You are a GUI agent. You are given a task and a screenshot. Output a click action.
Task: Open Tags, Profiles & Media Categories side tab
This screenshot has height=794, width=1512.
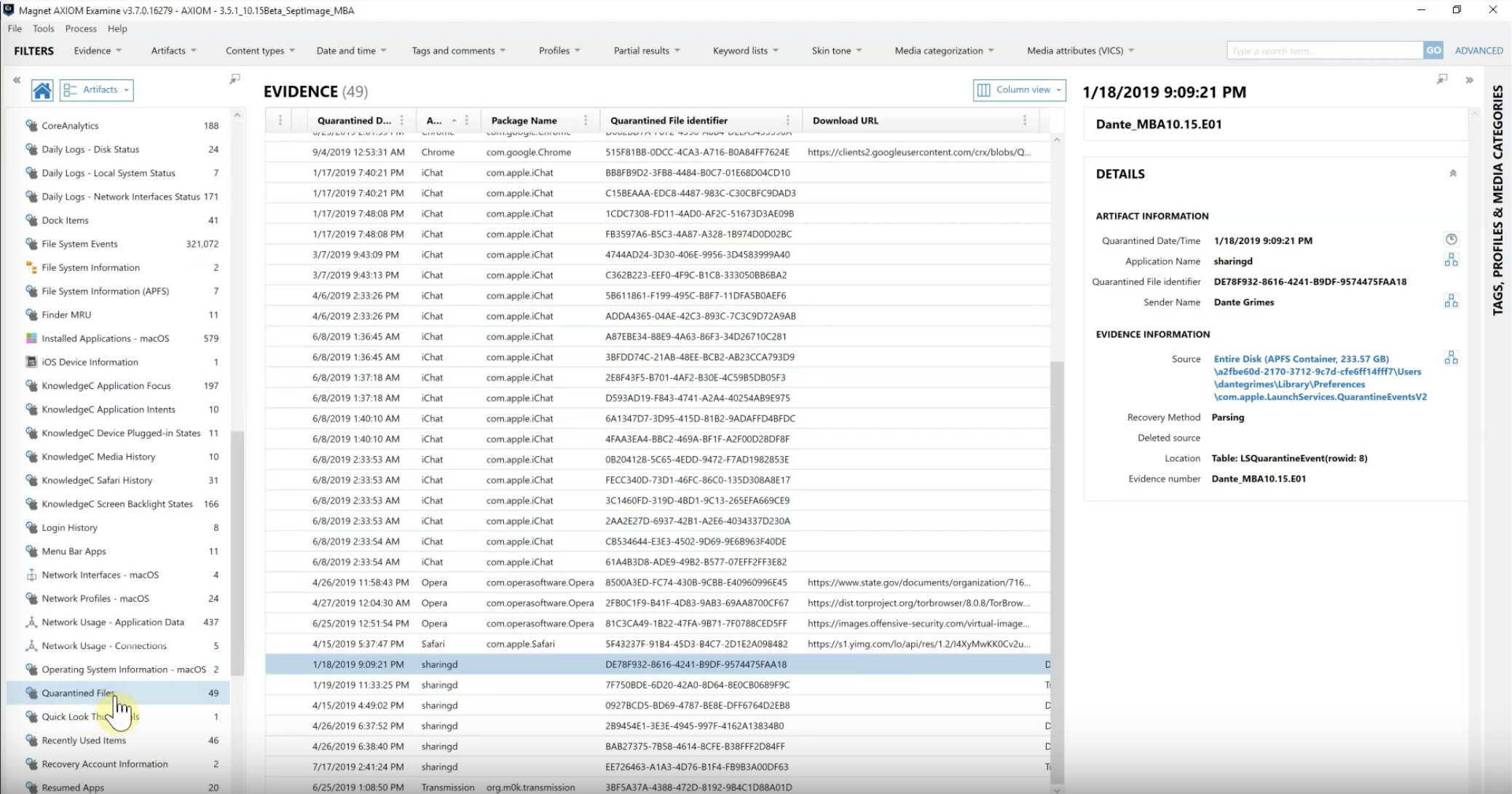(x=1497, y=200)
